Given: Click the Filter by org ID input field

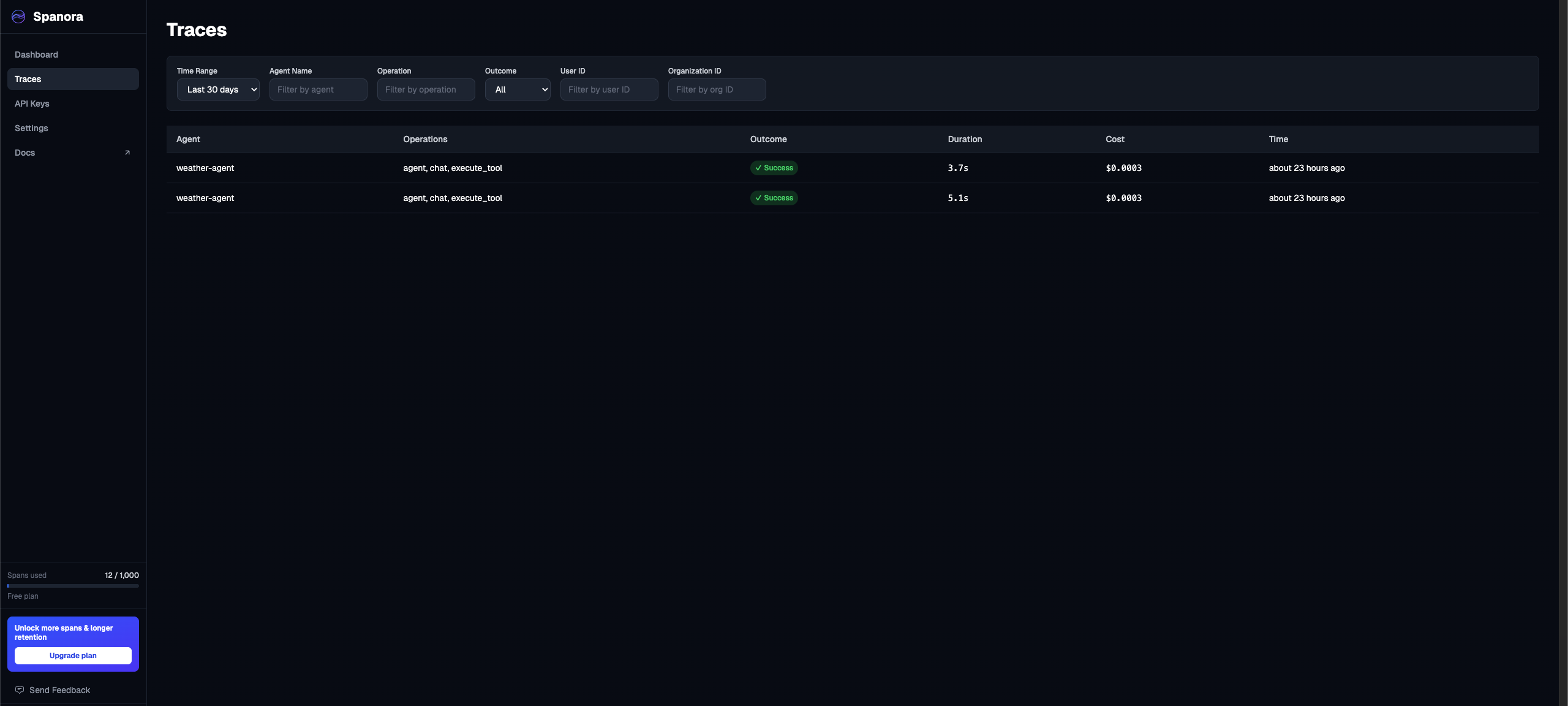Looking at the screenshot, I should click(717, 89).
